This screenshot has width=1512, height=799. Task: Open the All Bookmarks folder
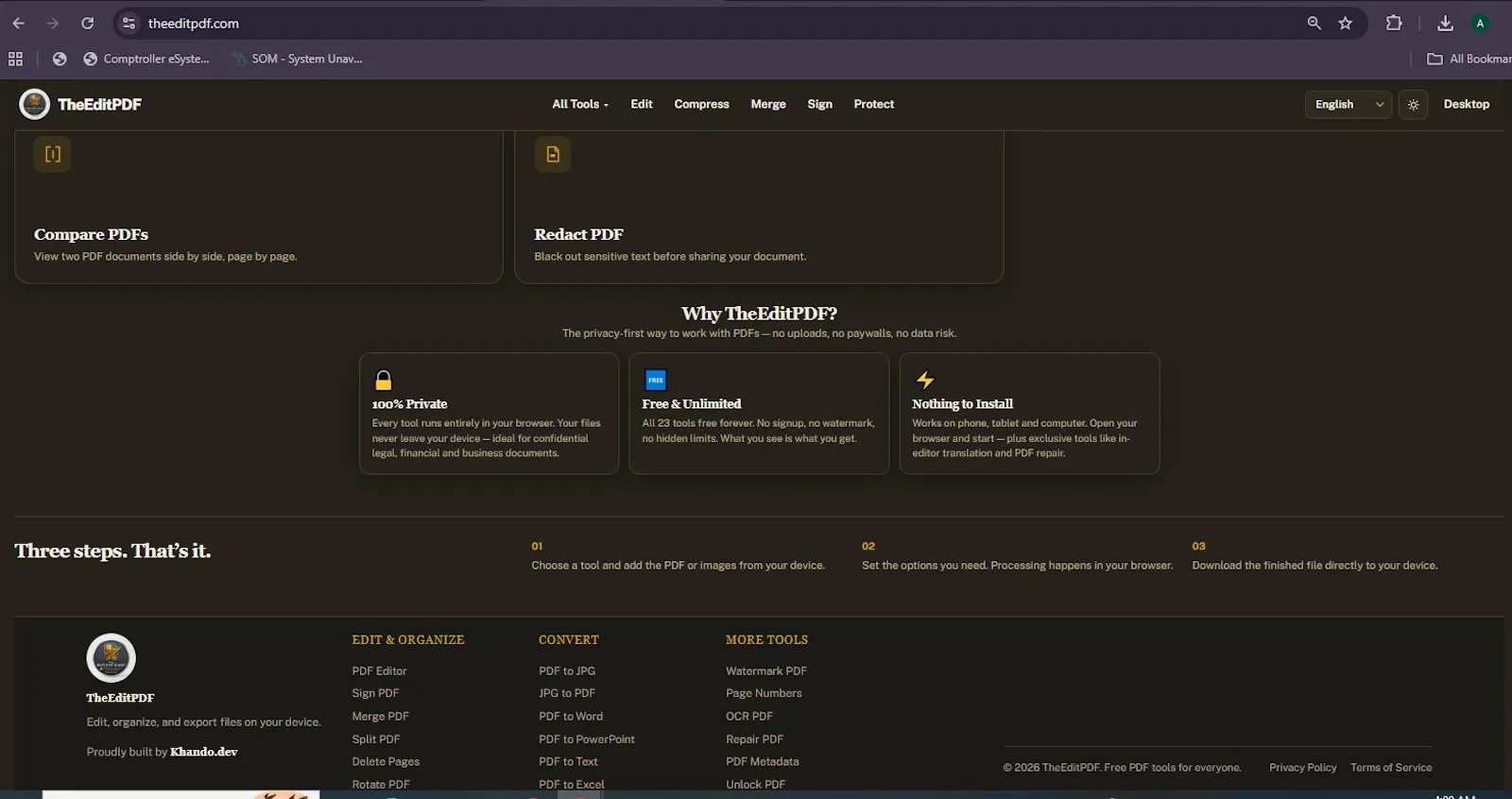pyautogui.click(x=1469, y=59)
